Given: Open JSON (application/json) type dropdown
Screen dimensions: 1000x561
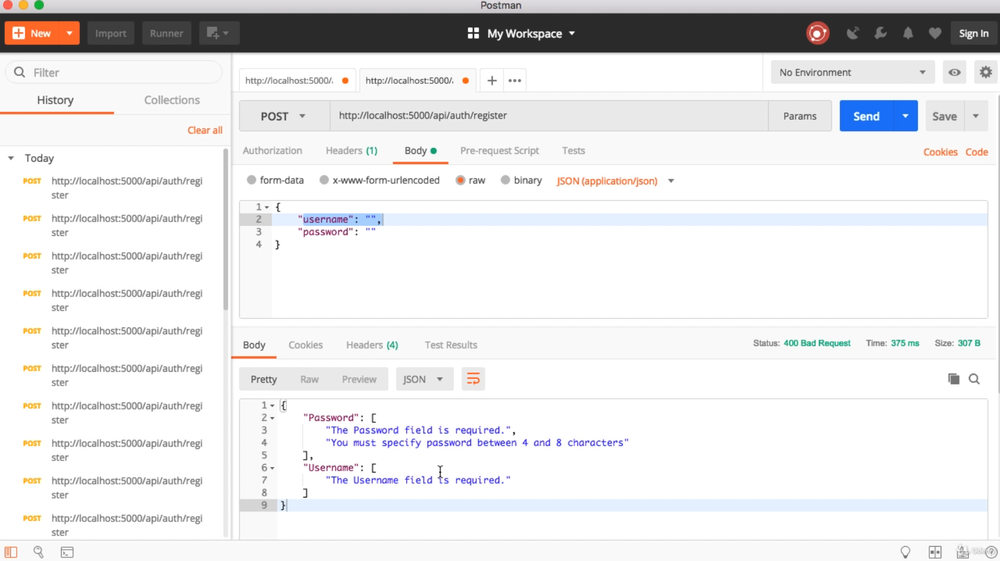Looking at the screenshot, I should coord(615,181).
